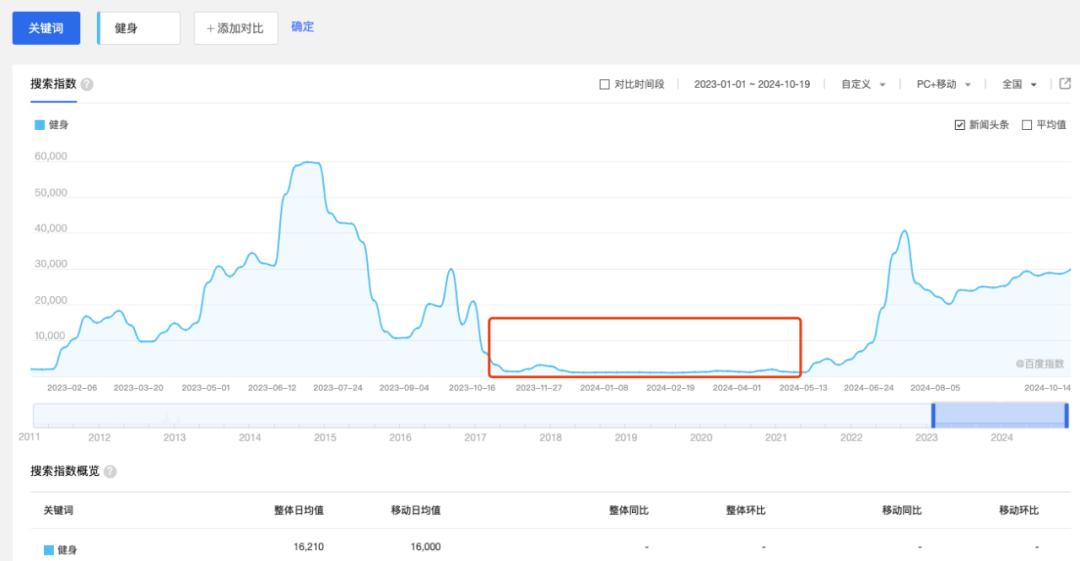Click the +添加对比 button
Viewport: 1080px width, 561px height.
click(236, 28)
